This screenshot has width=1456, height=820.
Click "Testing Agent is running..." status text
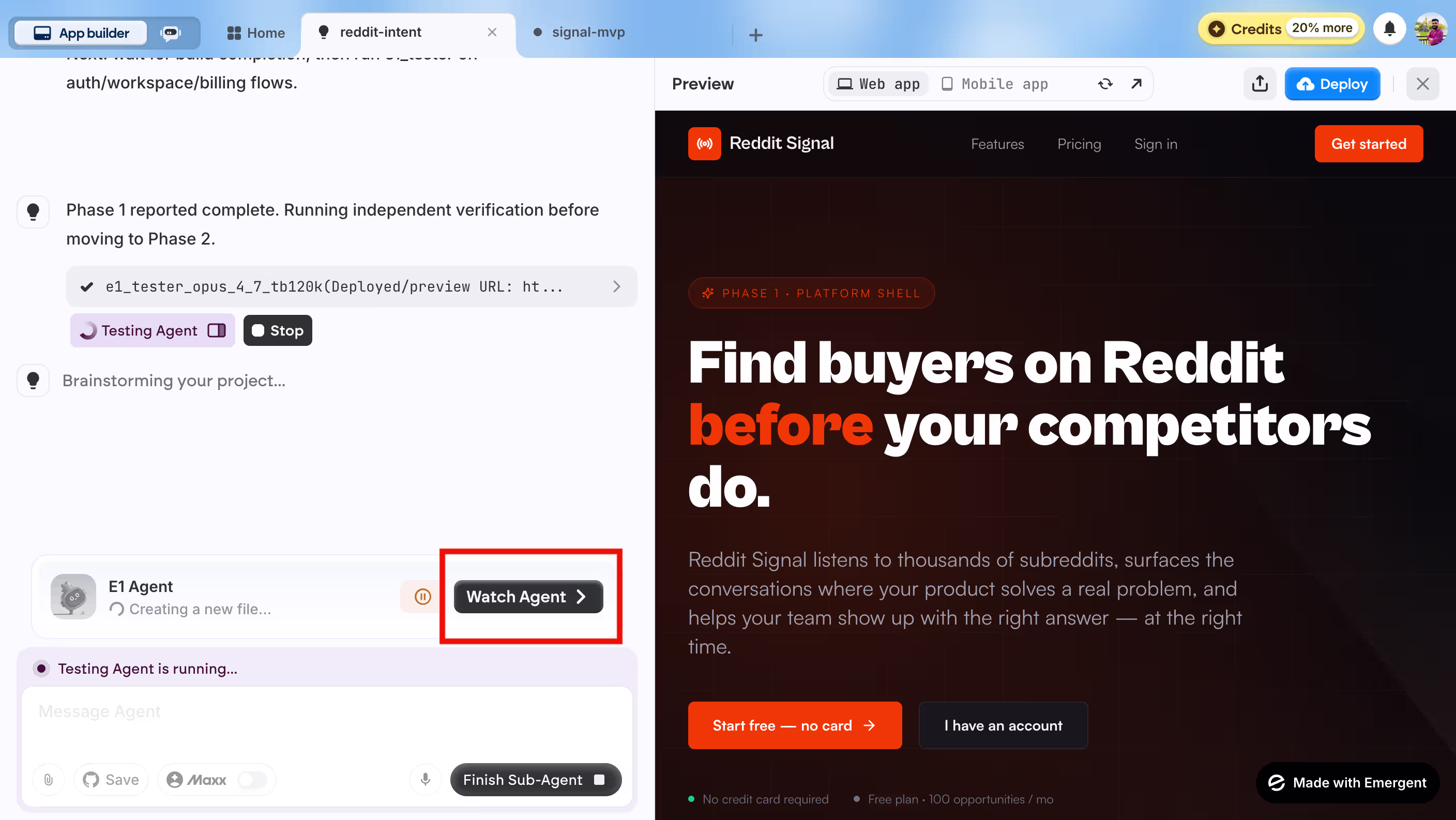point(147,669)
